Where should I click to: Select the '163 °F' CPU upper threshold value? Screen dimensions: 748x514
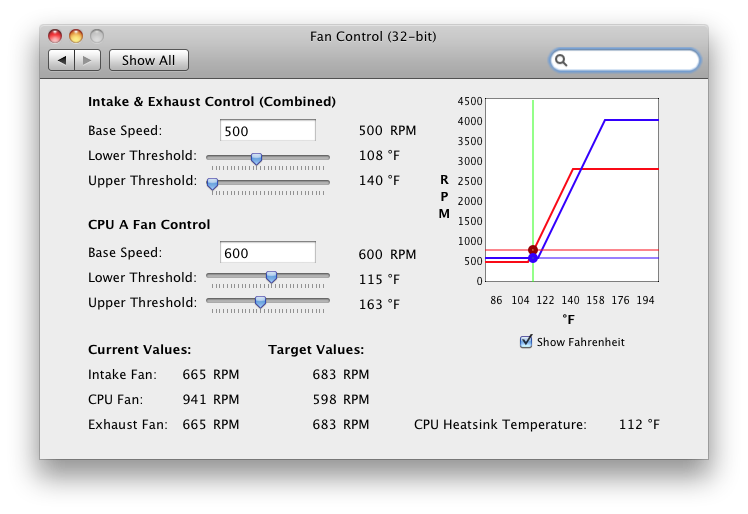[x=379, y=304]
